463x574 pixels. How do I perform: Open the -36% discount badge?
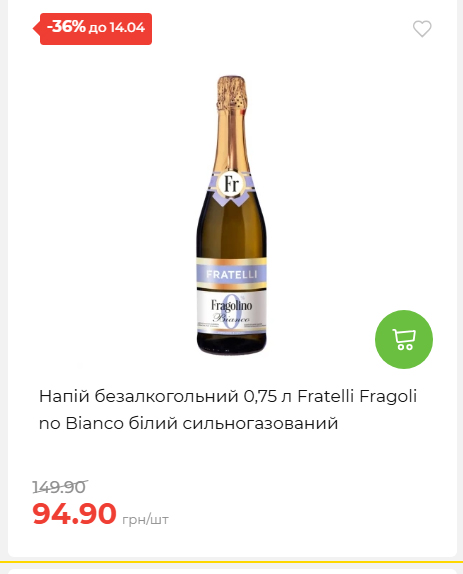point(92,29)
